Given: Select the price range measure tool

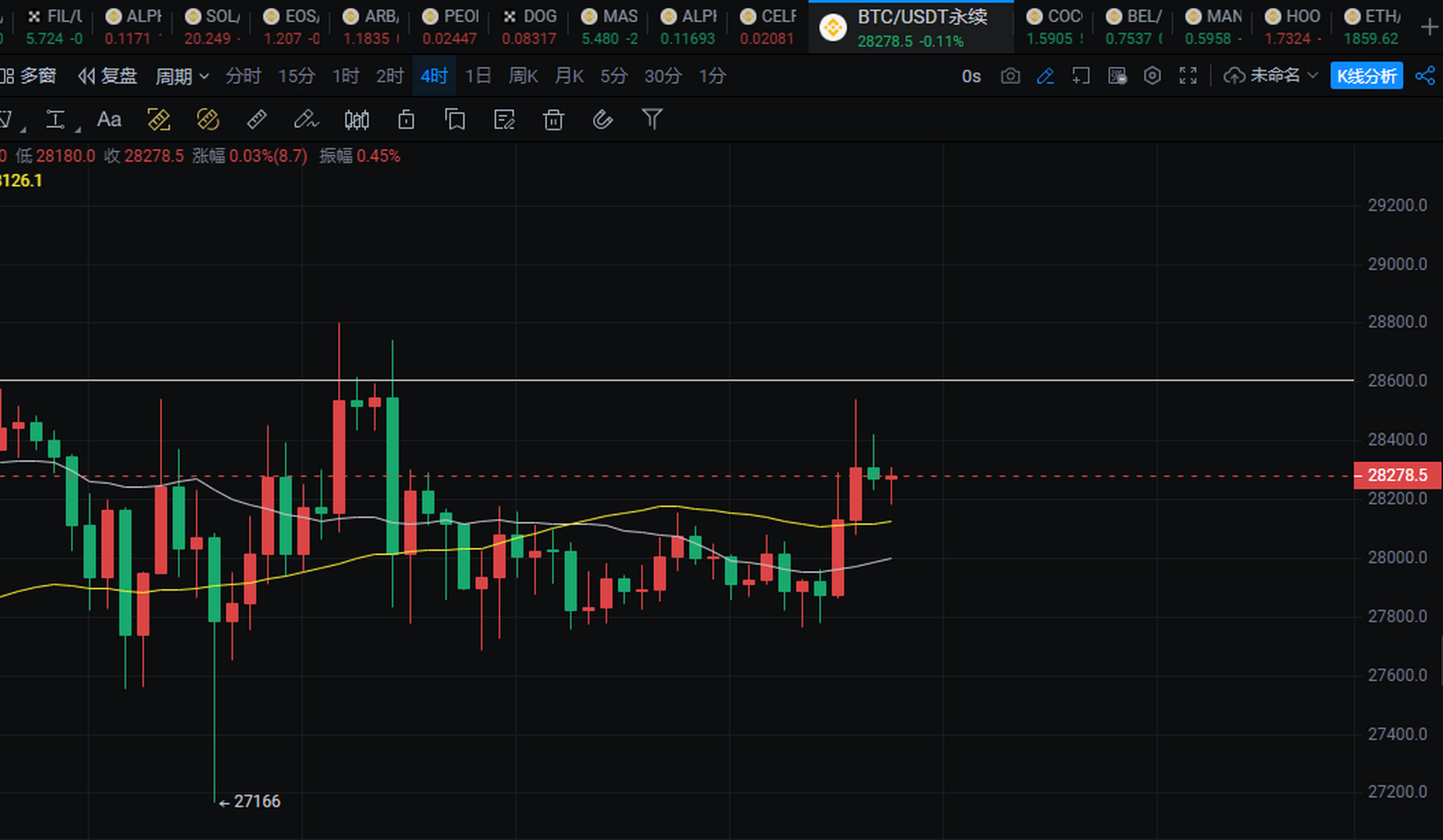Looking at the screenshot, I should [55, 120].
